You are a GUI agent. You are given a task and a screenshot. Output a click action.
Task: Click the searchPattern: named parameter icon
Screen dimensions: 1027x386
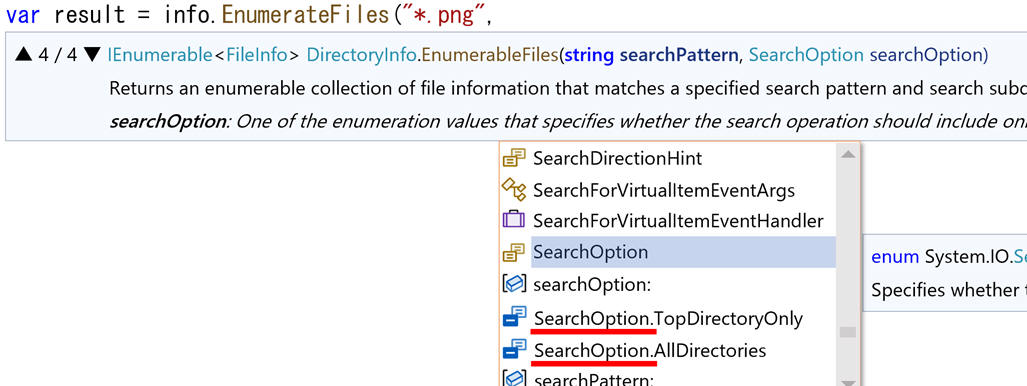click(x=514, y=377)
